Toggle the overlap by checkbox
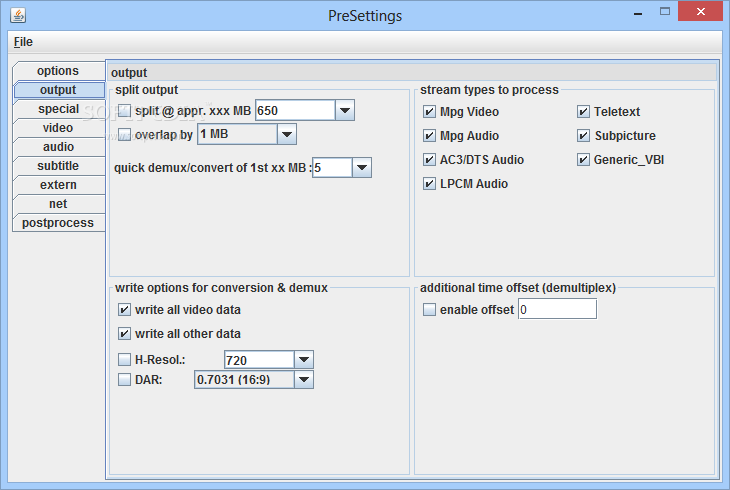The width and height of the screenshot is (730, 490). pos(125,134)
